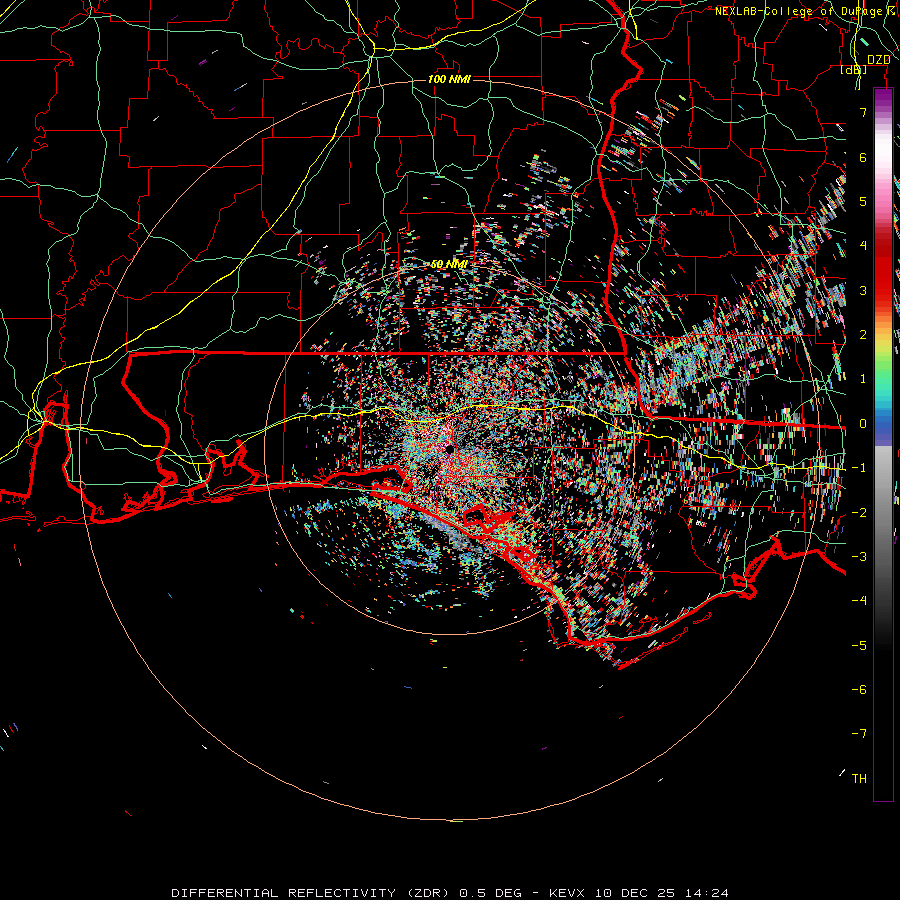
Task: Click the scale label -3
Action: pos(859,557)
